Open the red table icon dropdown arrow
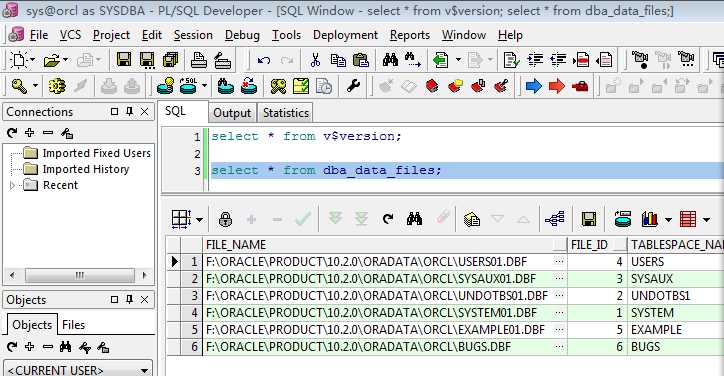This screenshot has height=376, width=724. pos(706,219)
